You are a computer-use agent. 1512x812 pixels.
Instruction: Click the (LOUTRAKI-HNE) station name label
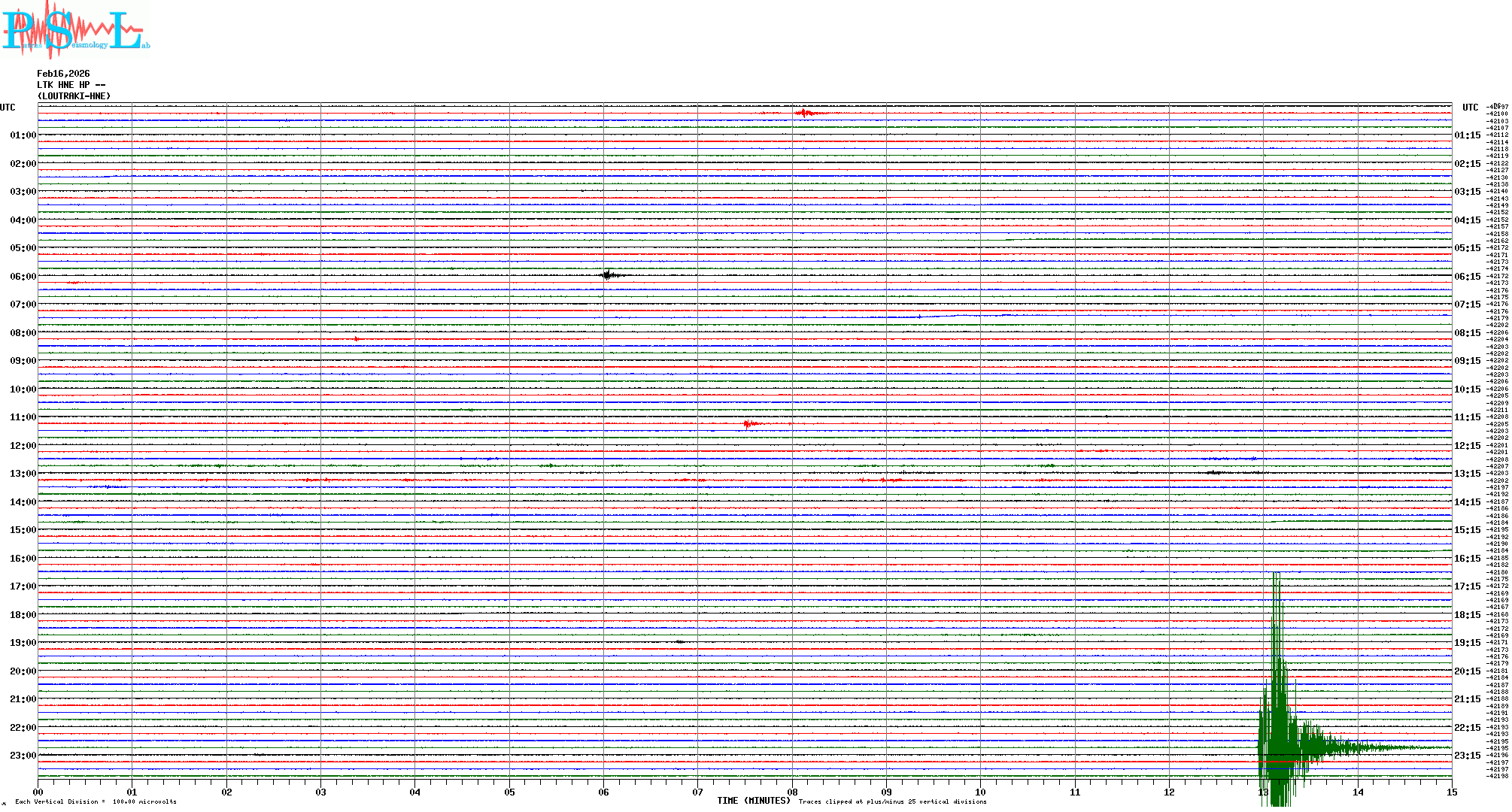coord(74,96)
